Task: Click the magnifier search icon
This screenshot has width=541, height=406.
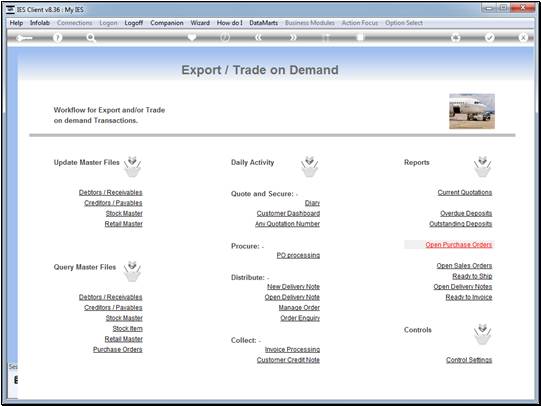Action: (91, 38)
